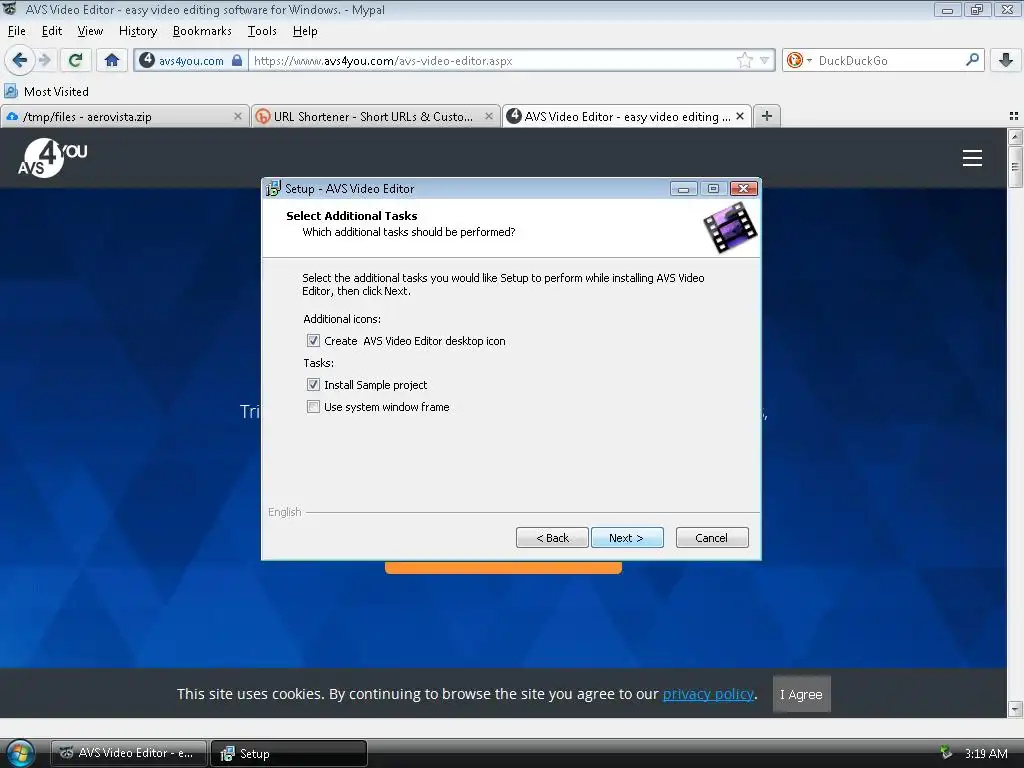Open the History menu
1024x768 pixels.
click(x=138, y=31)
